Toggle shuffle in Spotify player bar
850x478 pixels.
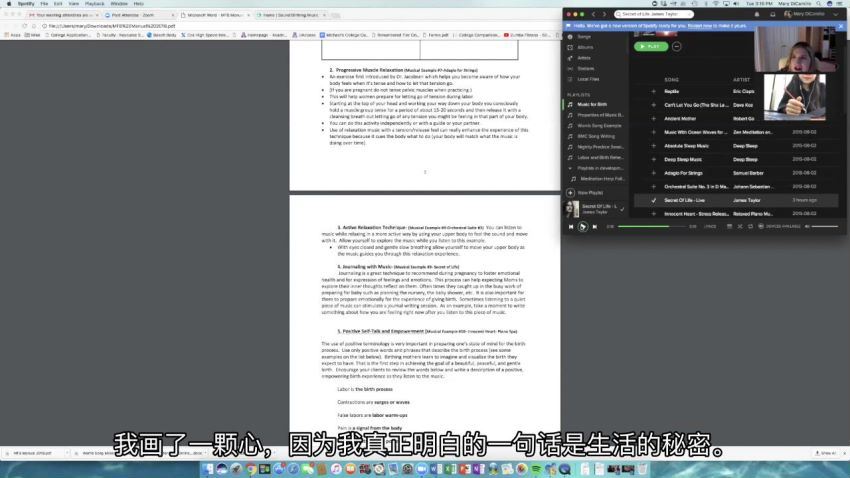pos(740,227)
